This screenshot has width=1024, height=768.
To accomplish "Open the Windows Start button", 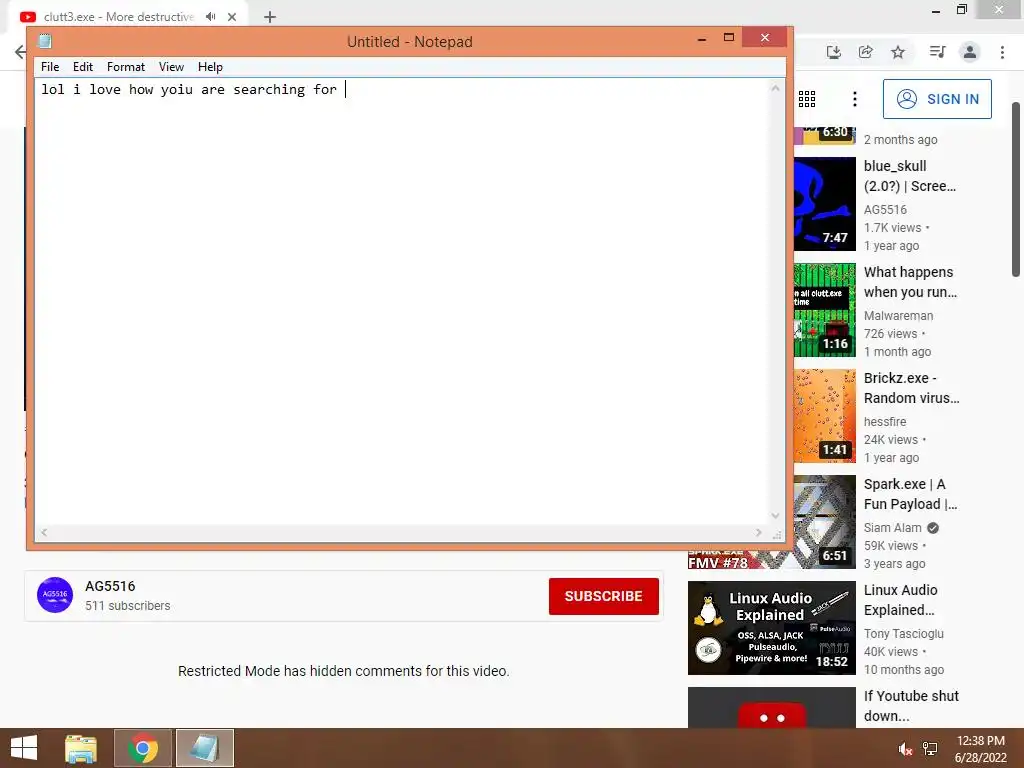I will (x=24, y=748).
